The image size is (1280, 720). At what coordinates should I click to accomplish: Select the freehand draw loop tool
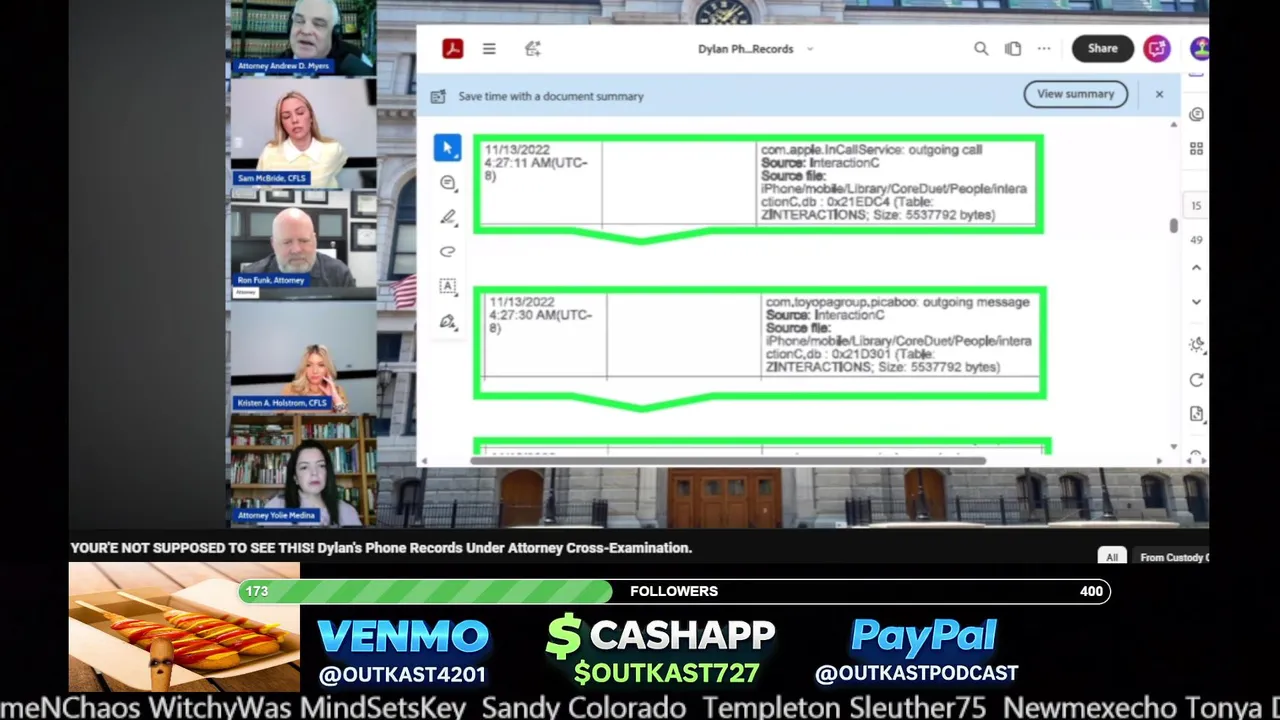point(447,251)
